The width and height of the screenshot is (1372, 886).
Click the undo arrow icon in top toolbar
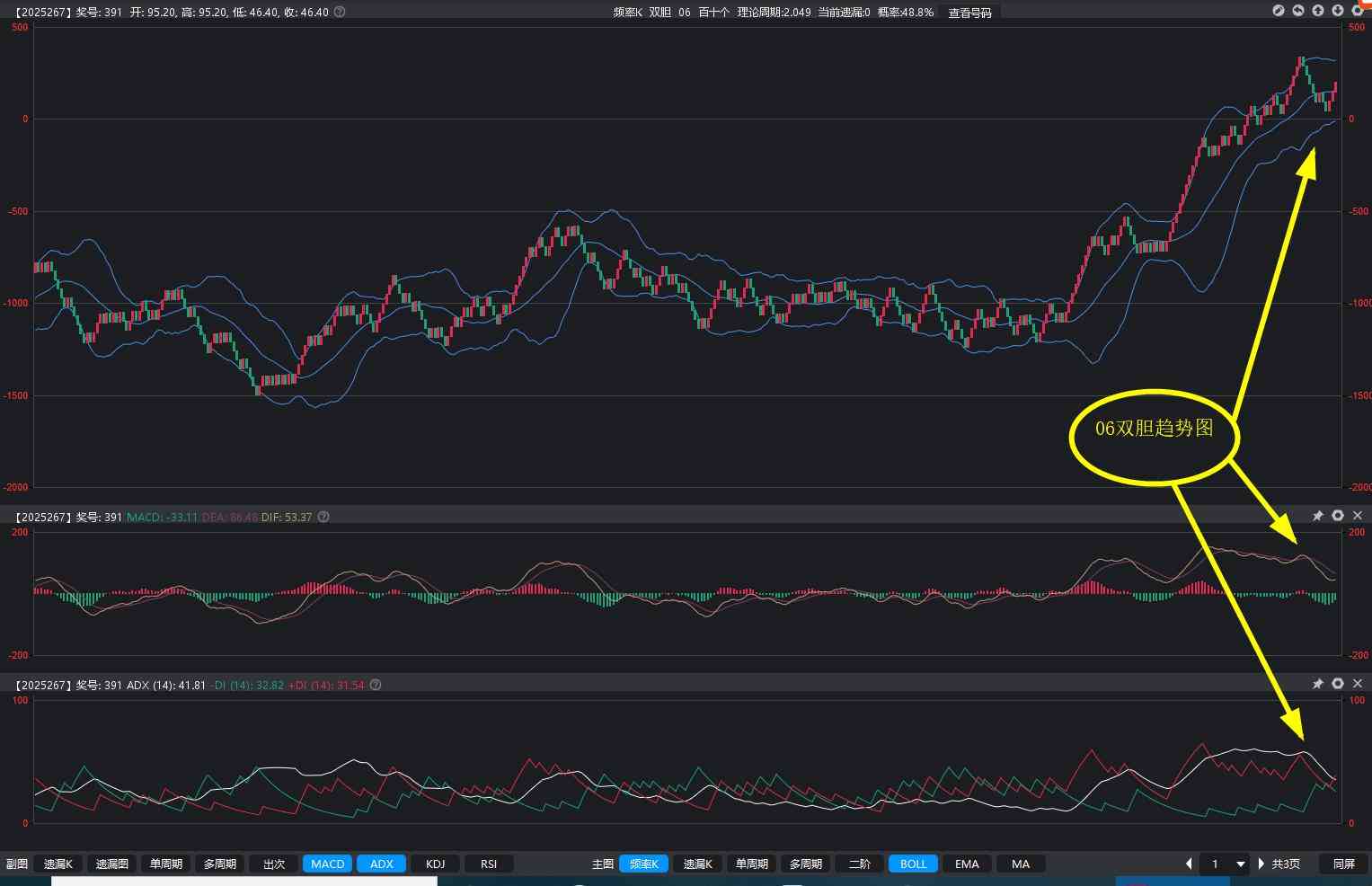1298,11
